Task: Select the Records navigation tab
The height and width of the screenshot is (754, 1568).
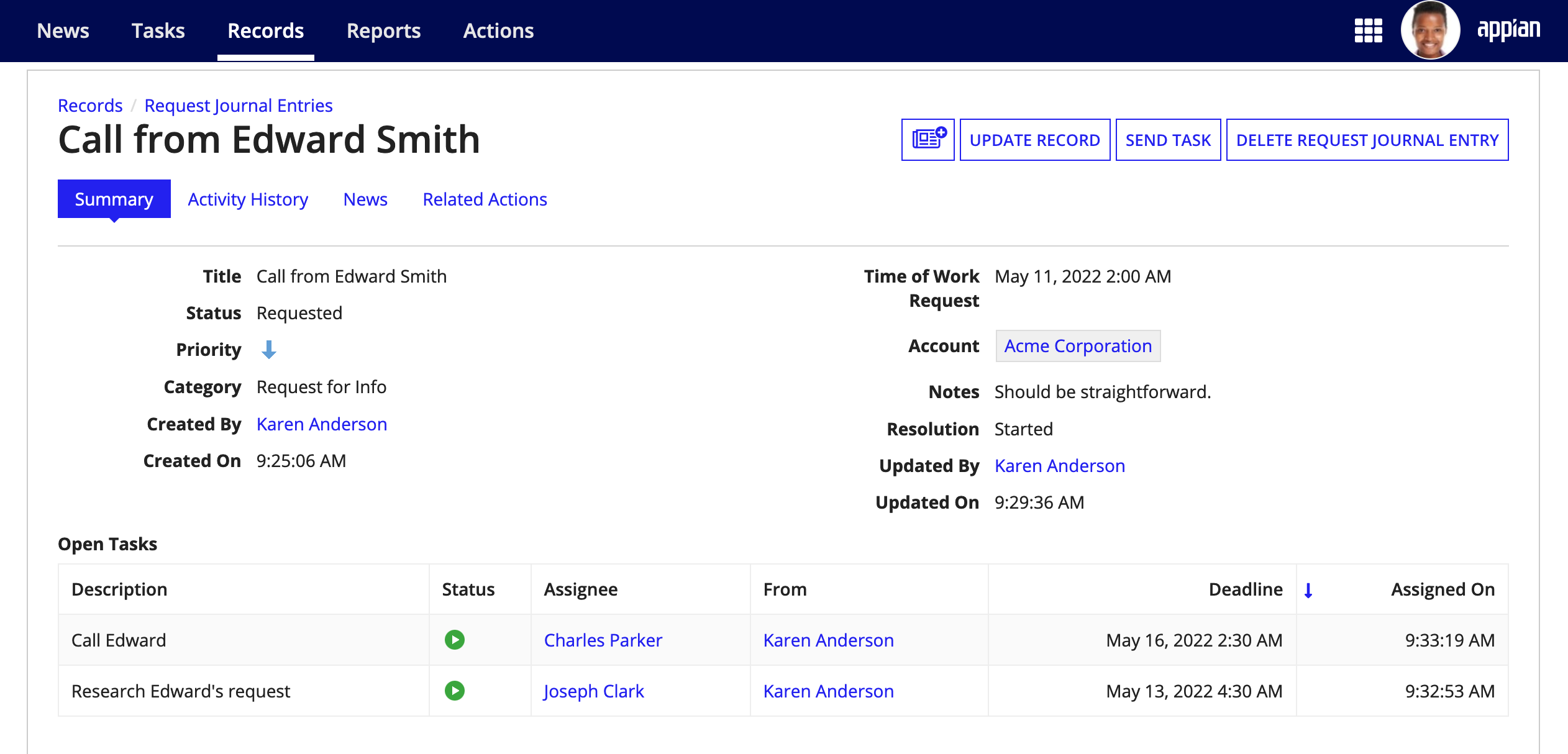Action: [x=265, y=30]
